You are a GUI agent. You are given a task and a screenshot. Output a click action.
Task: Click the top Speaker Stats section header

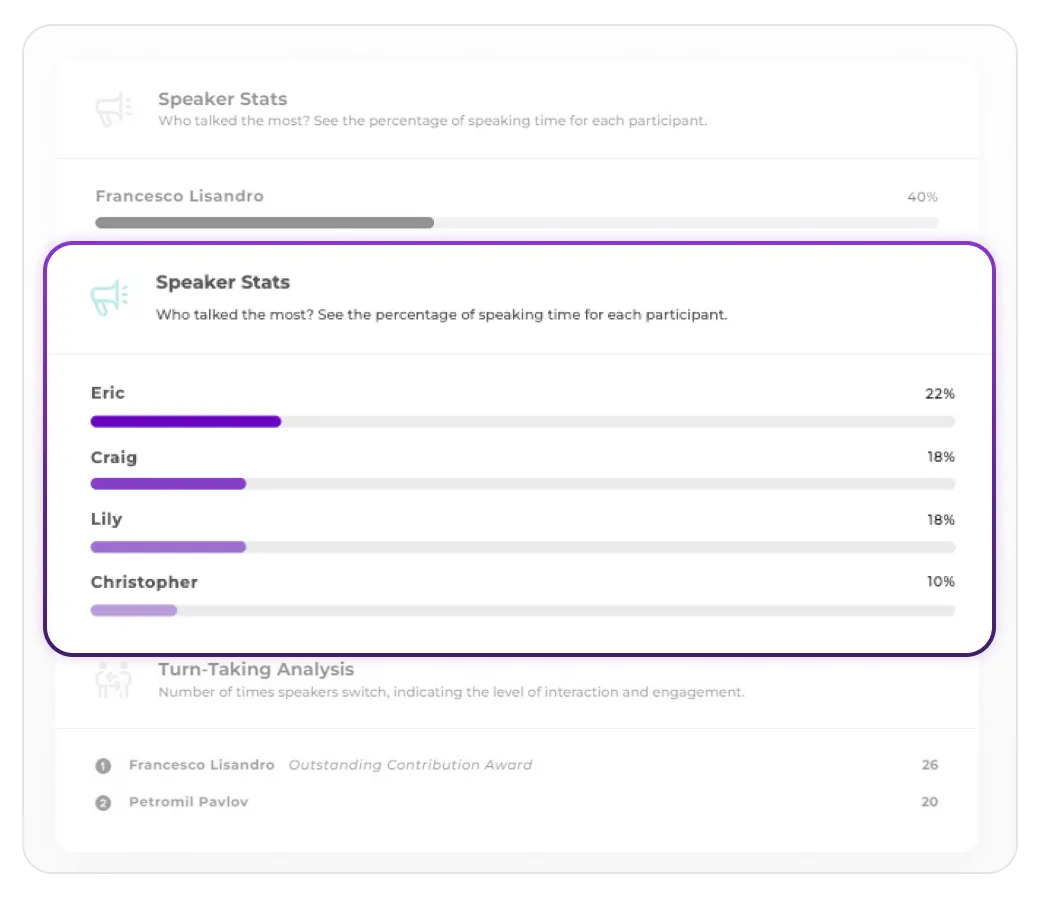point(221,99)
